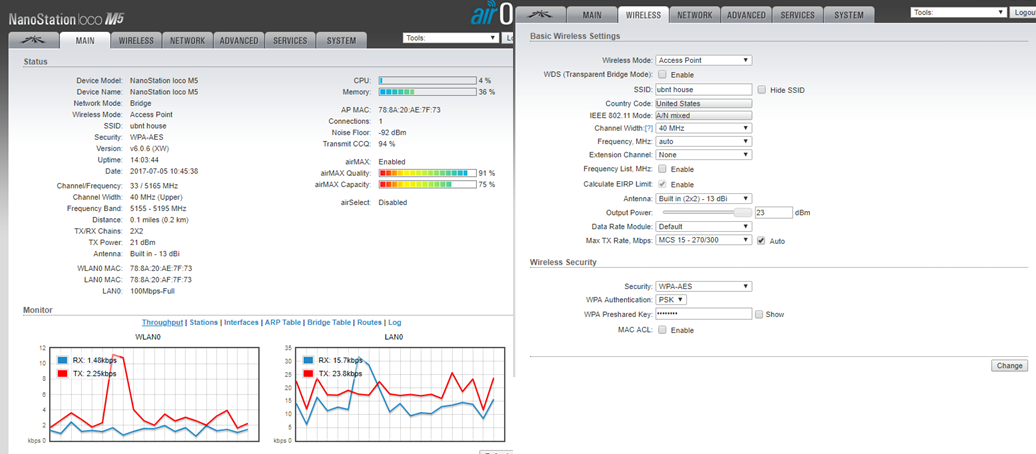Open the Channel Width help [?] icon
Viewport: 1036px width, 454px height.
647,128
